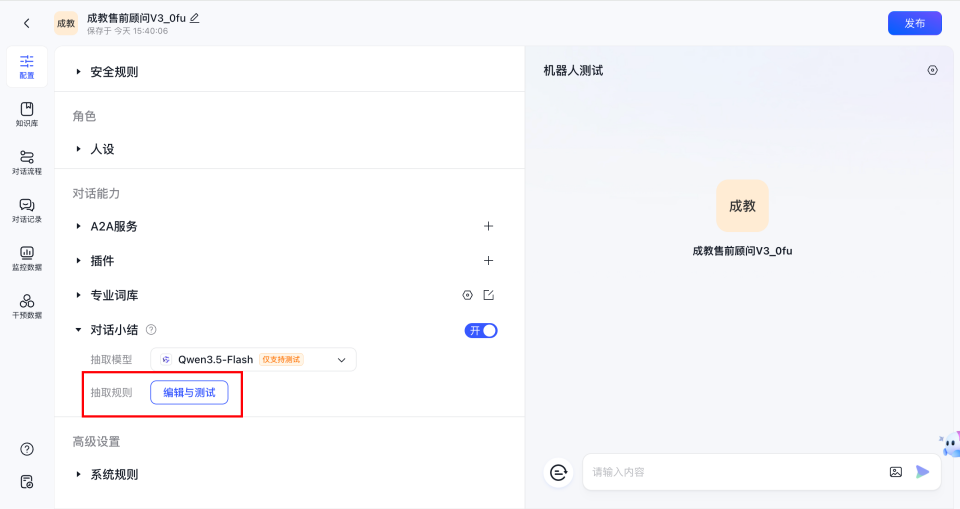The height and width of the screenshot is (509, 960).
Task: Click the round conversation icon beside input
Action: click(558, 472)
